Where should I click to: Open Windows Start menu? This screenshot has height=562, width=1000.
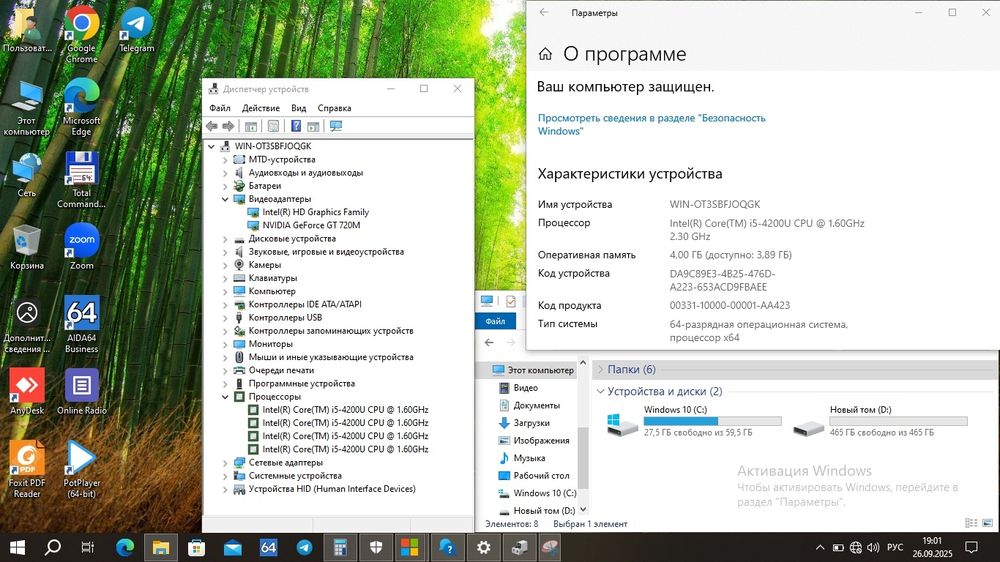[17, 547]
